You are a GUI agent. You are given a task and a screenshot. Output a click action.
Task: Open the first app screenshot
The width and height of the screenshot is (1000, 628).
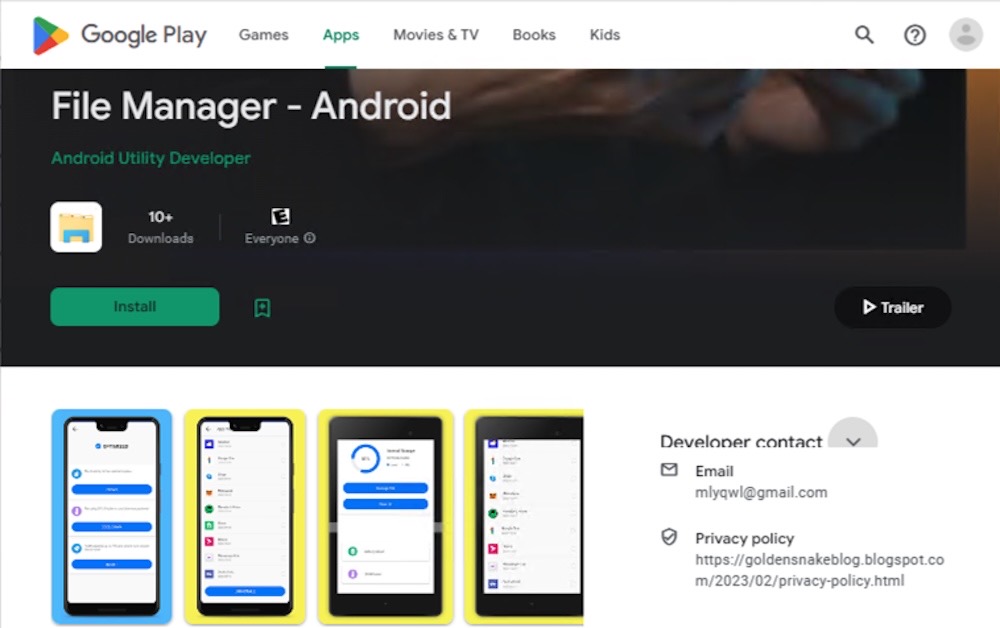tap(111, 515)
